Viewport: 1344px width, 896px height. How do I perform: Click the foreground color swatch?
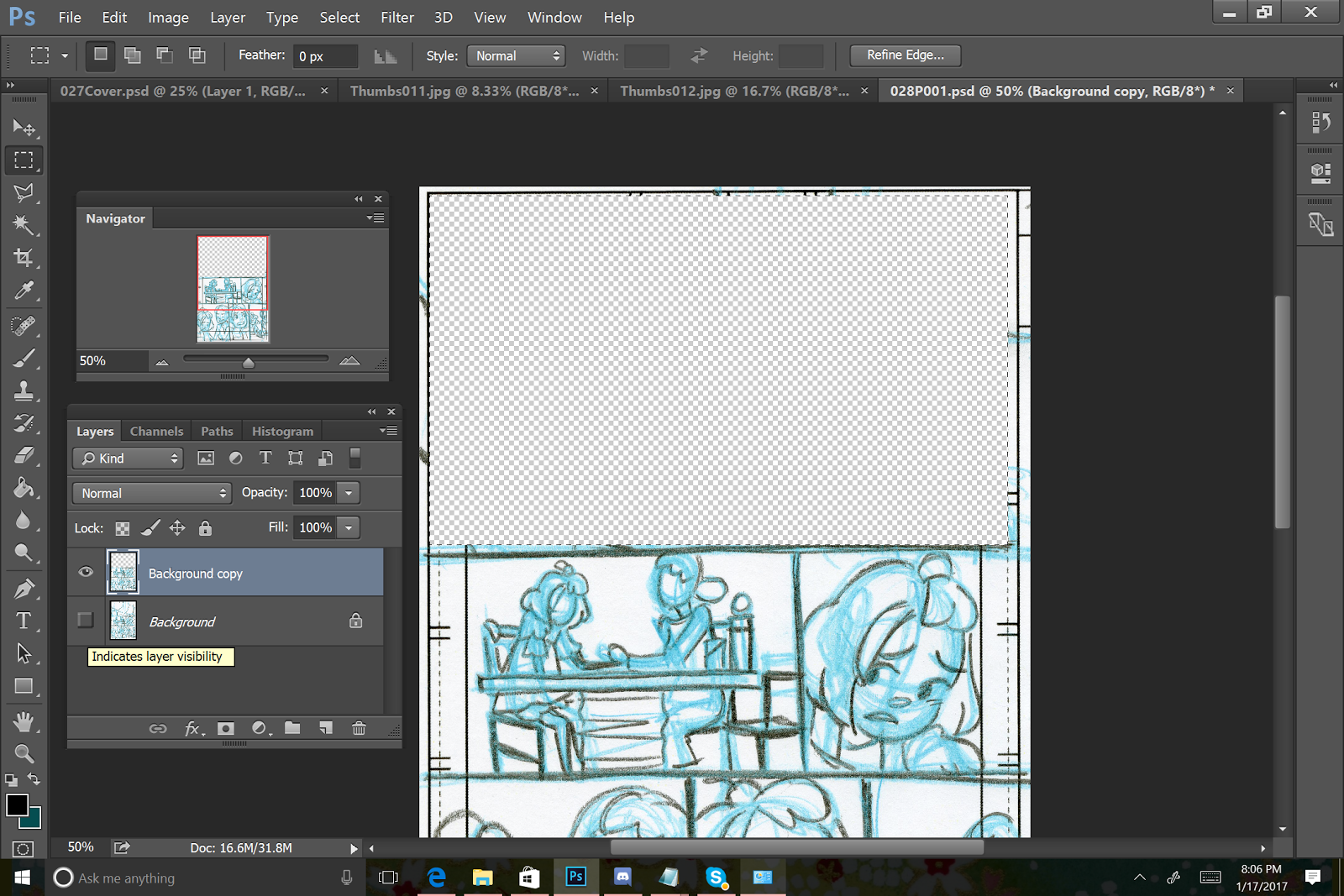point(17,804)
